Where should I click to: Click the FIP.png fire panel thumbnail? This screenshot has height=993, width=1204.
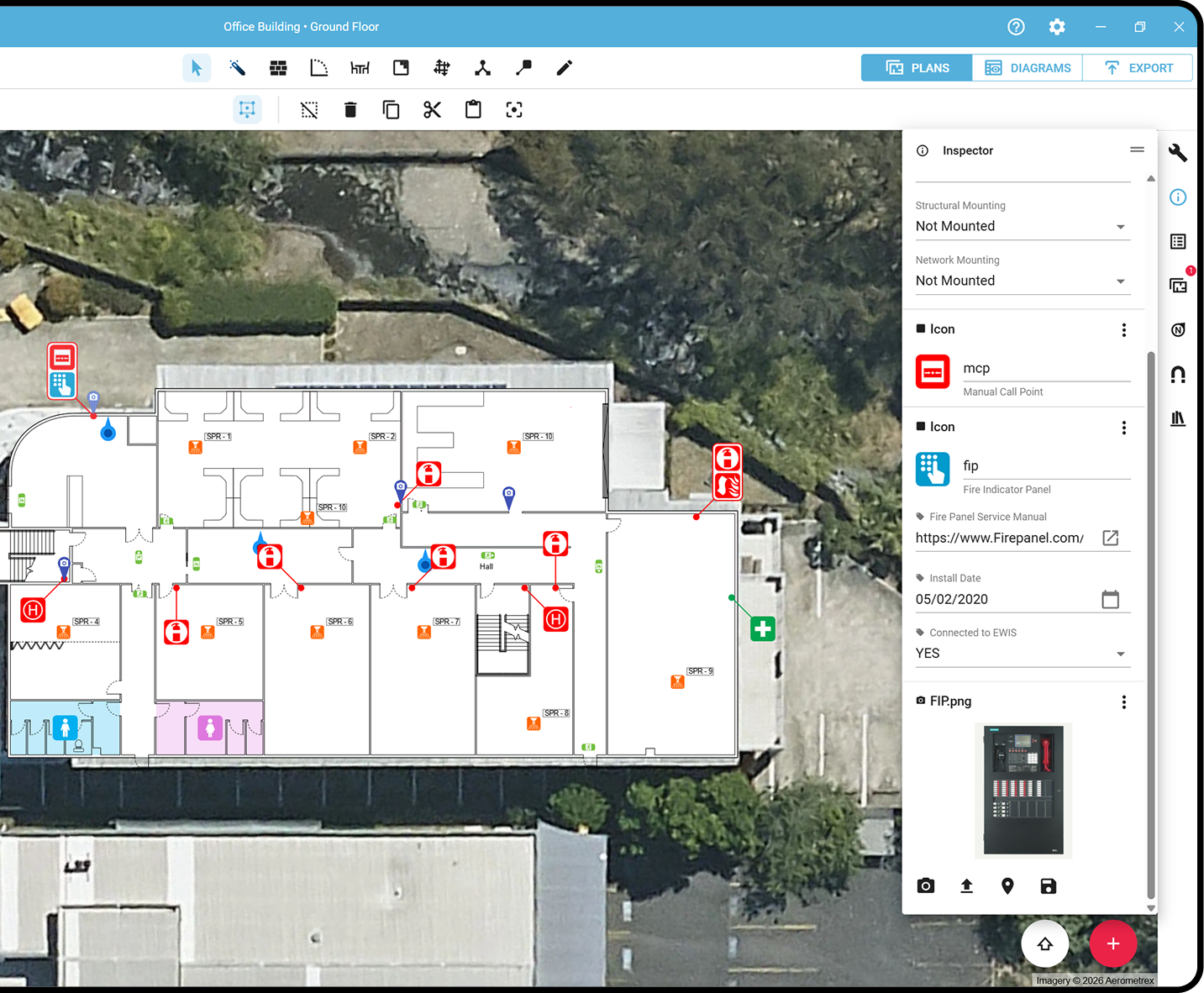tap(1023, 791)
